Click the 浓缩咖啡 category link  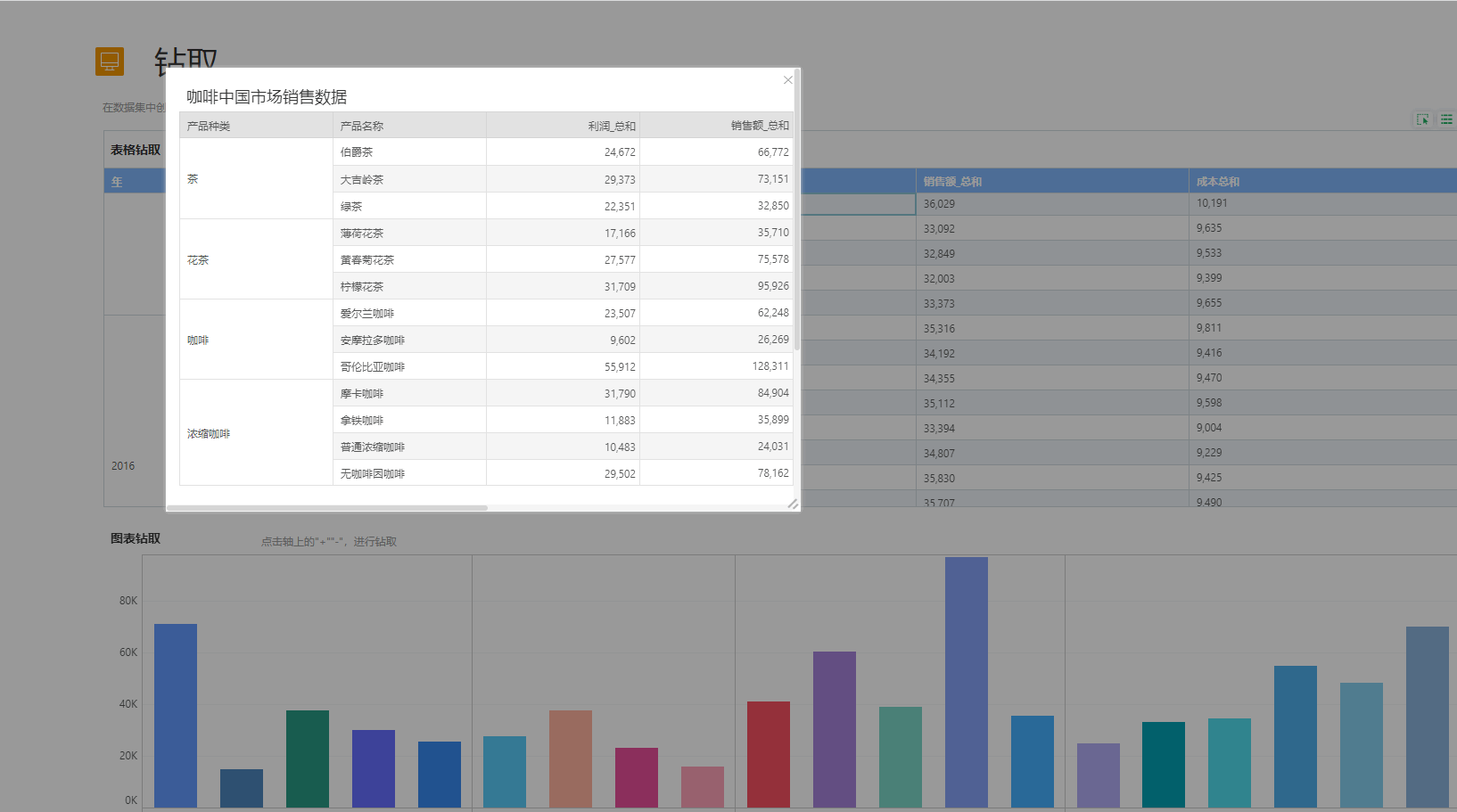(209, 434)
